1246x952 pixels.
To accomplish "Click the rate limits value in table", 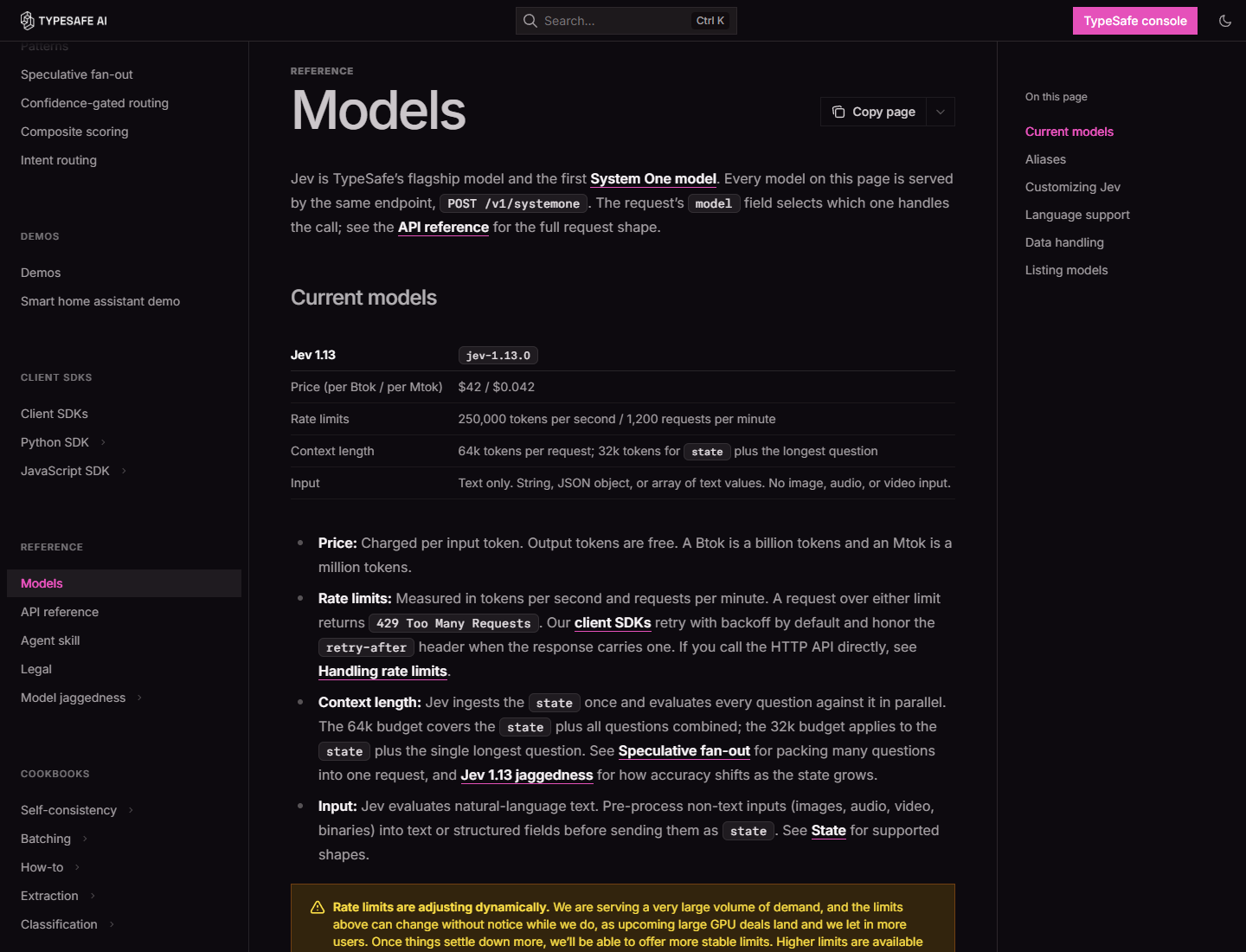I will pos(617,419).
